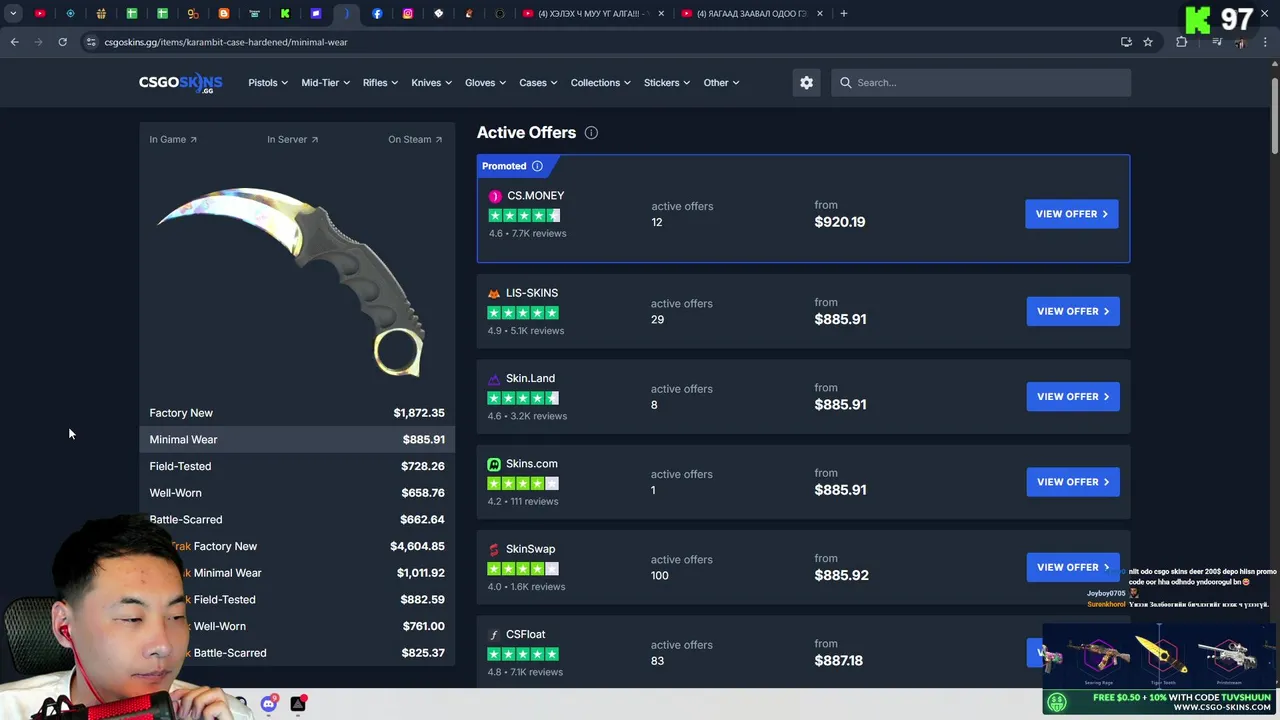Select StatTrak Battle-Scarred $825.37 row
Viewport: 1280px width, 720px height.
click(x=297, y=653)
